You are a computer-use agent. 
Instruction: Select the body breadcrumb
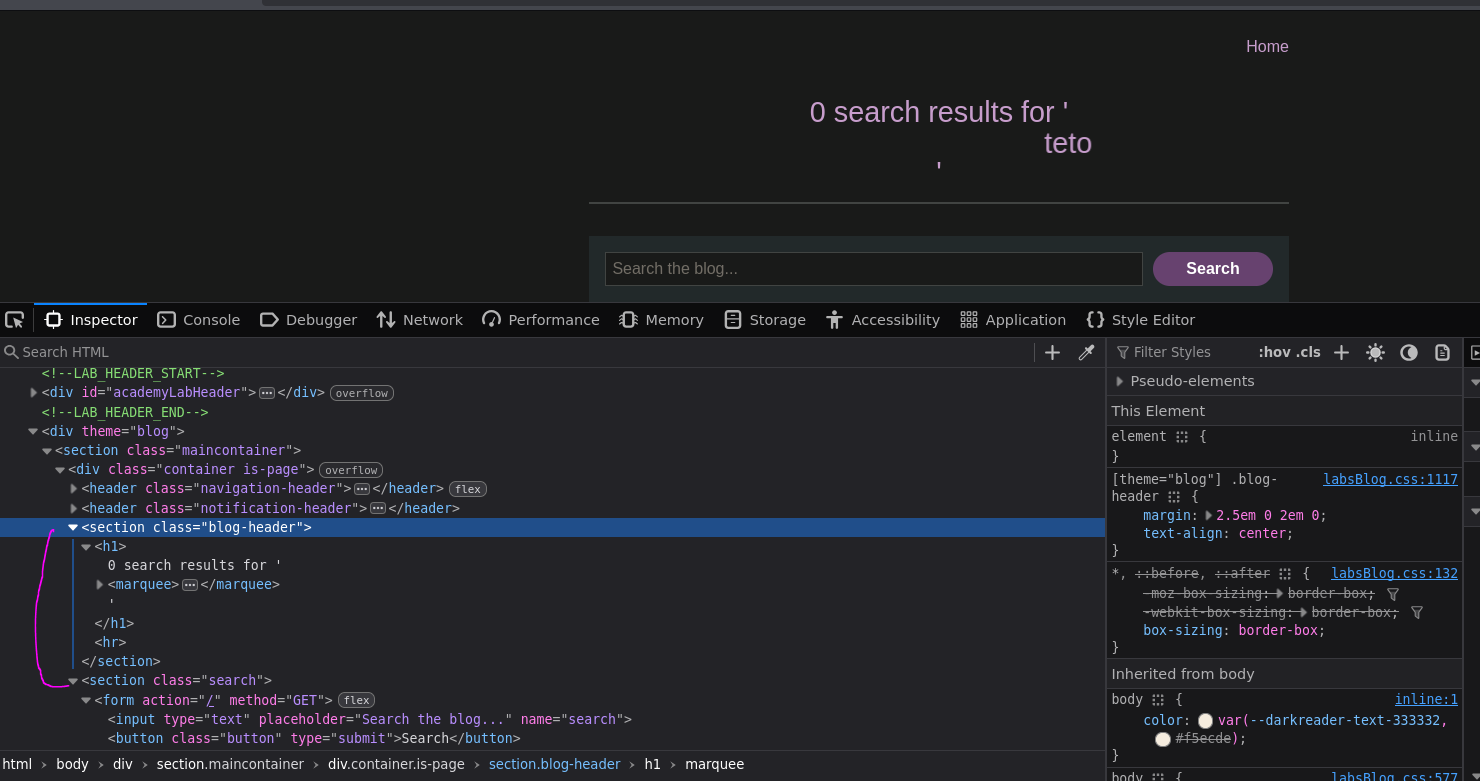pyautogui.click(x=72, y=764)
